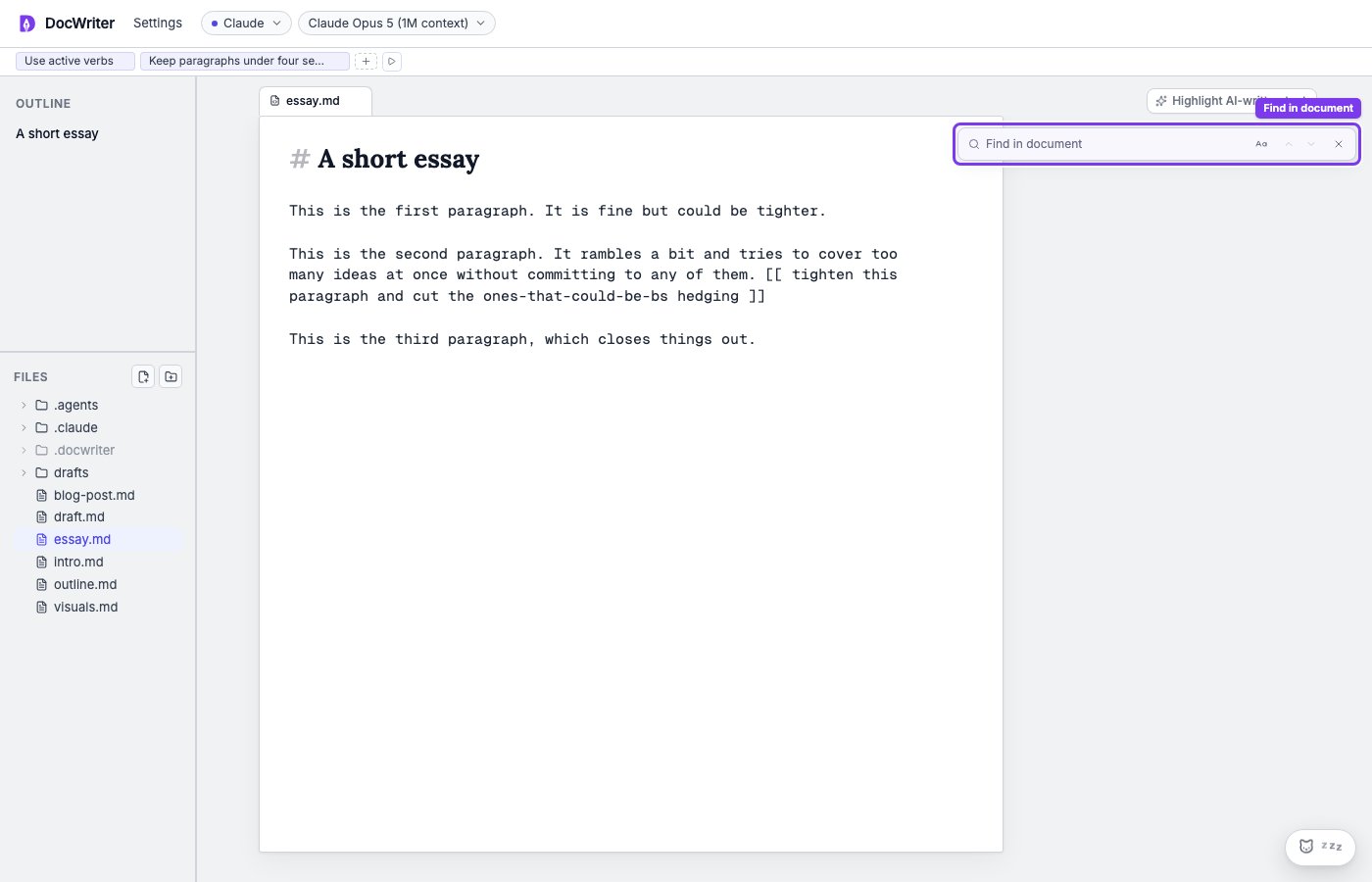Create a new folder in Files panel
Screen dimensions: 1372x882
(171, 376)
